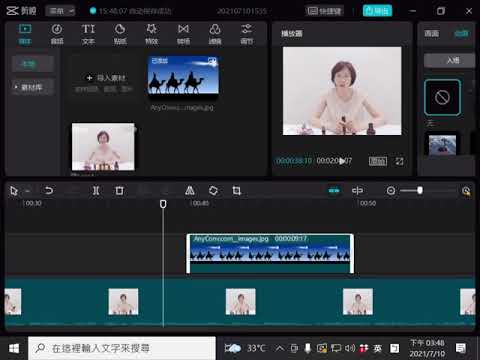
Task: Crop the selected clip
Action: (x=236, y=191)
